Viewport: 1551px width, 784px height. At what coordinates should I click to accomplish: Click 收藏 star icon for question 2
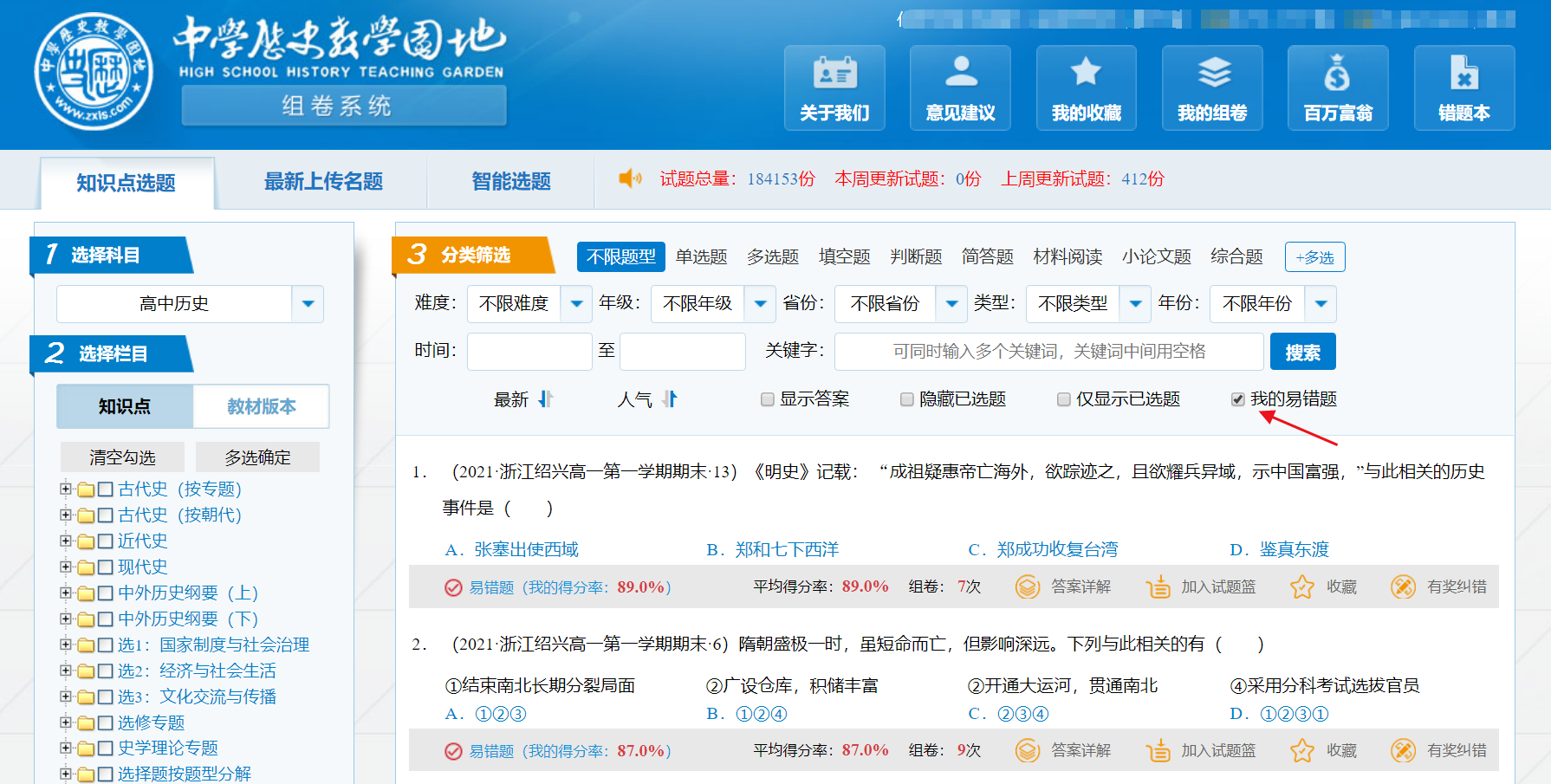(x=1301, y=751)
